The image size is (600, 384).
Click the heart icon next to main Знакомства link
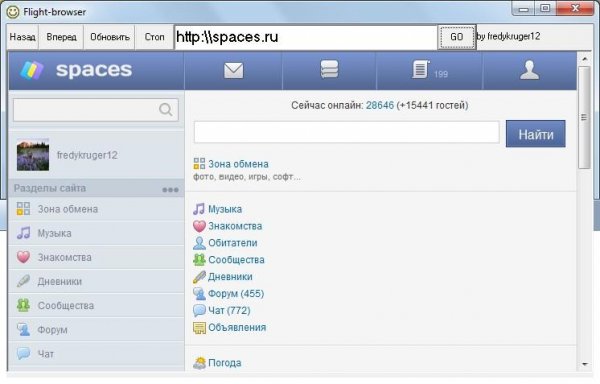coord(199,226)
